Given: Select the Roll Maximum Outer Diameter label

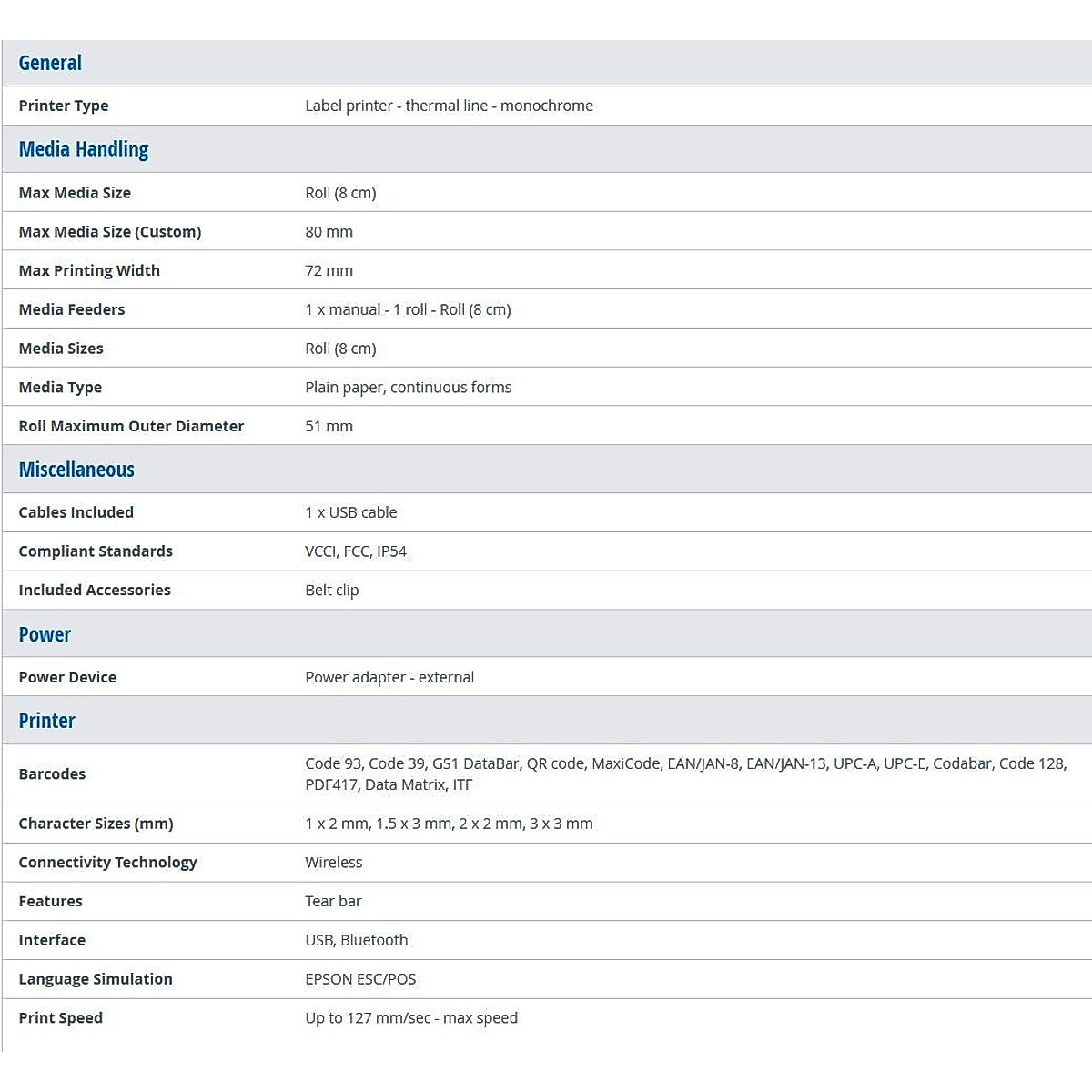Looking at the screenshot, I should [131, 426].
